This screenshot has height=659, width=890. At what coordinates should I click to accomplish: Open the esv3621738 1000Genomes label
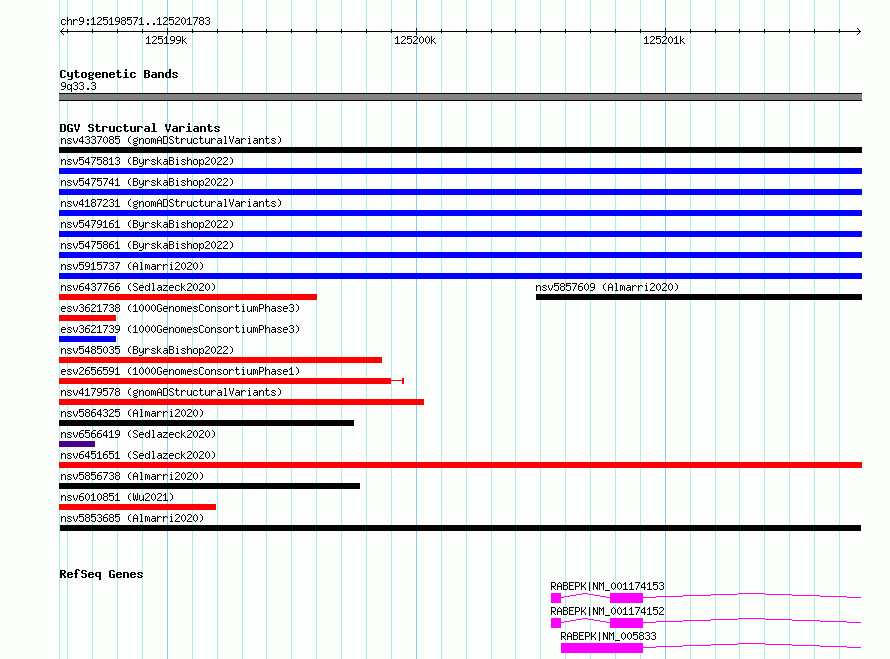[180, 308]
